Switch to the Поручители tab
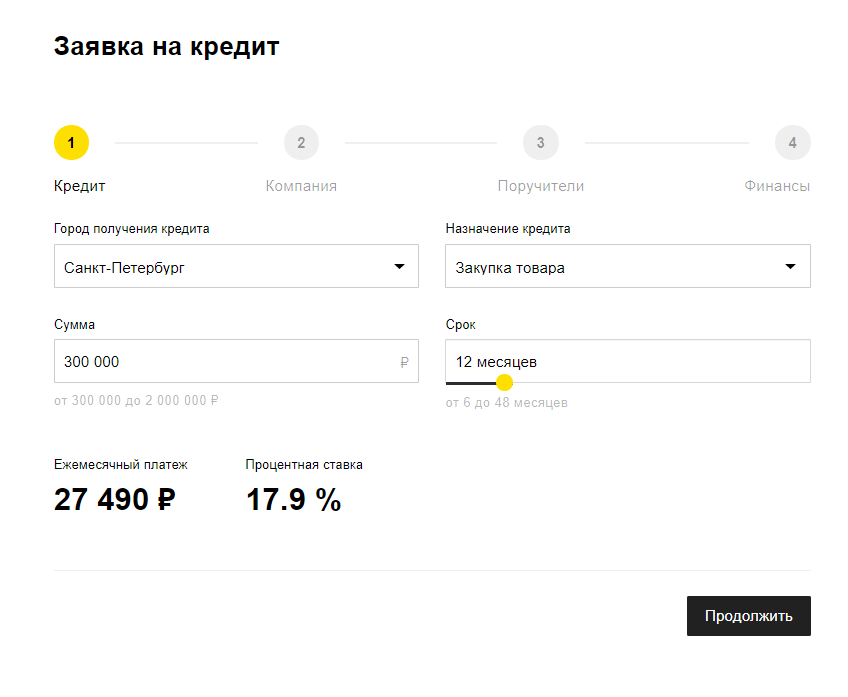 540,185
